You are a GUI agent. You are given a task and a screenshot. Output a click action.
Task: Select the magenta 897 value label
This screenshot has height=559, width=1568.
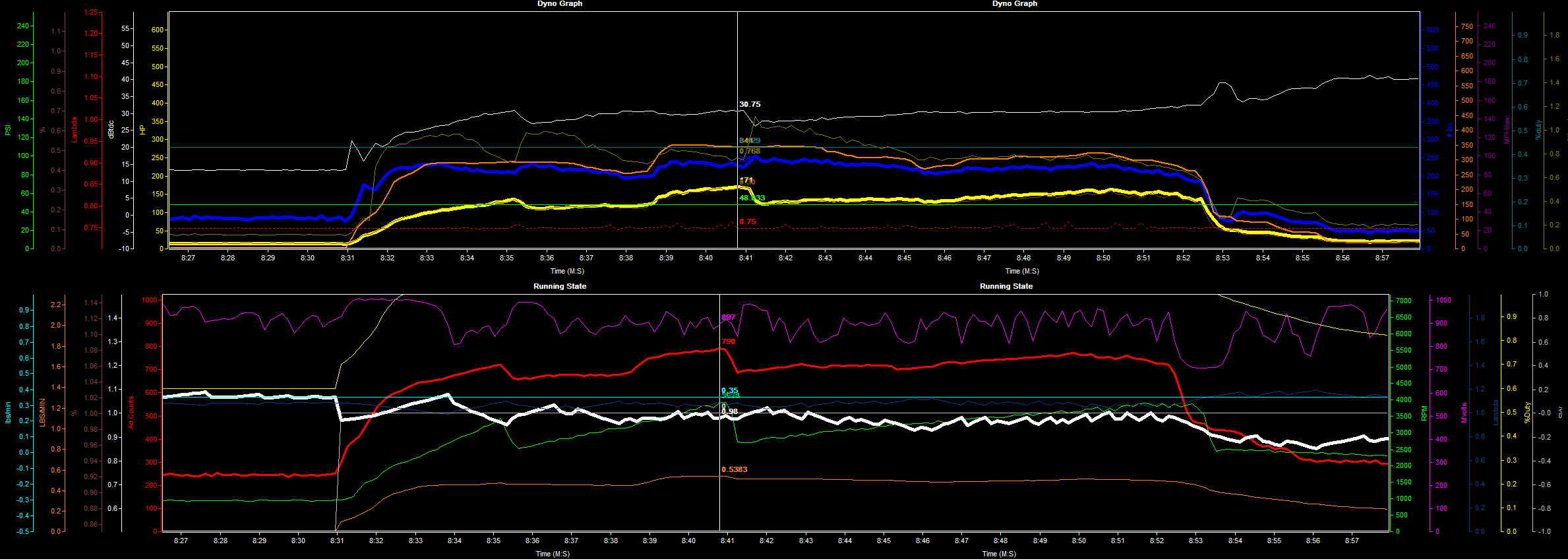click(728, 317)
